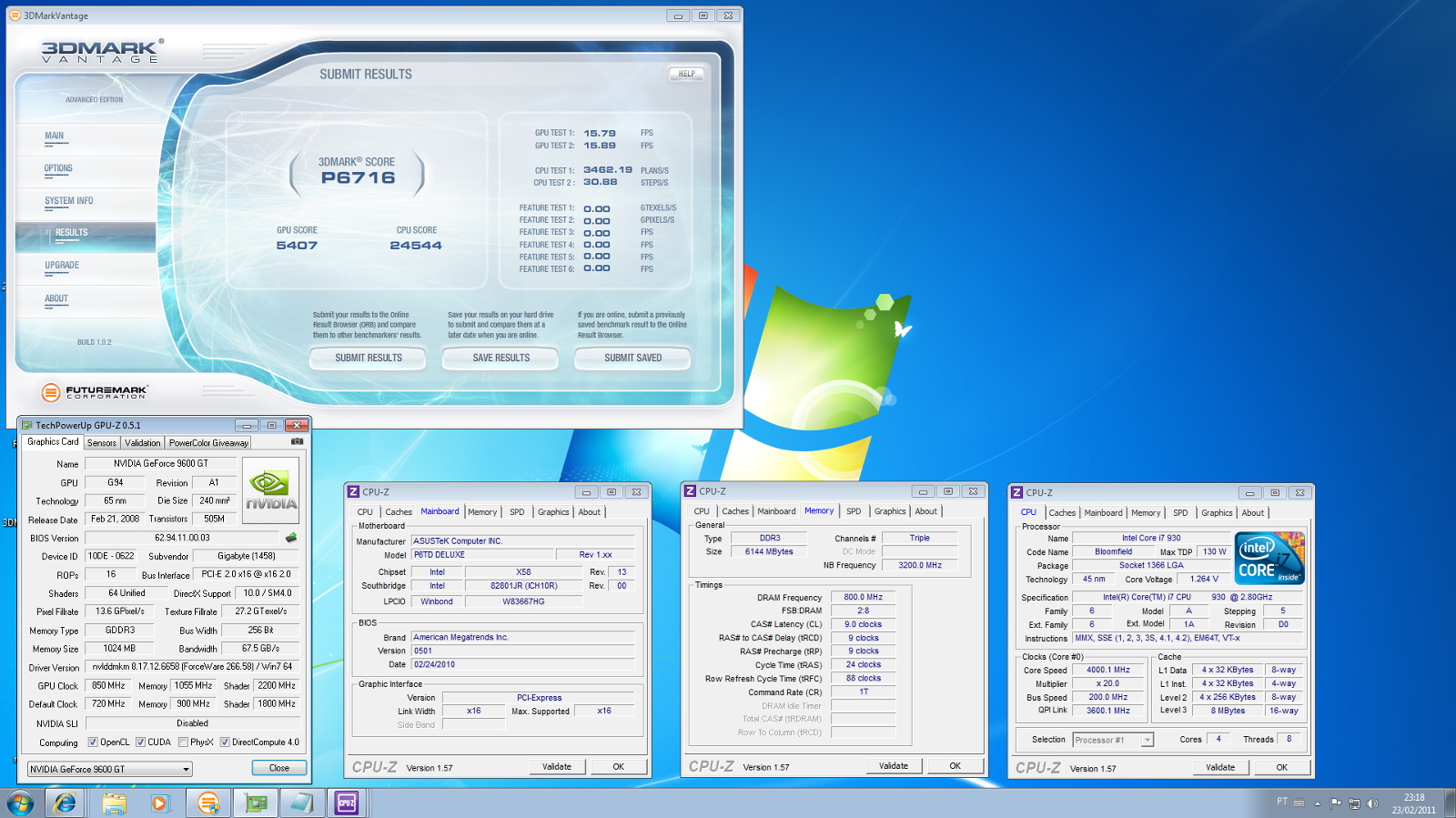The width and height of the screenshot is (1456, 818).
Task: Open About in 3DMark sidebar
Action: click(56, 298)
